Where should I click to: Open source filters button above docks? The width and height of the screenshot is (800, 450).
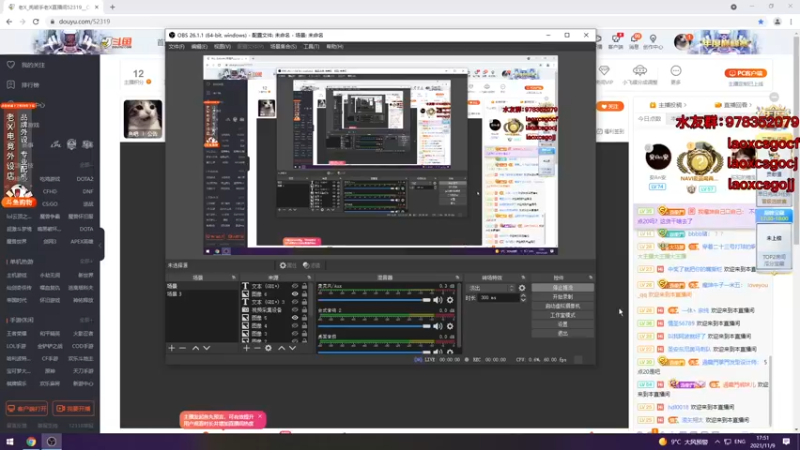pyautogui.click(x=312, y=265)
